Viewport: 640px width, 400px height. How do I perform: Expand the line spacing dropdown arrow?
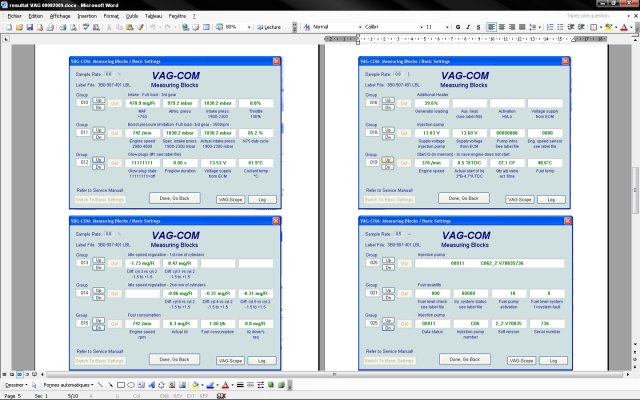[x=540, y=27]
